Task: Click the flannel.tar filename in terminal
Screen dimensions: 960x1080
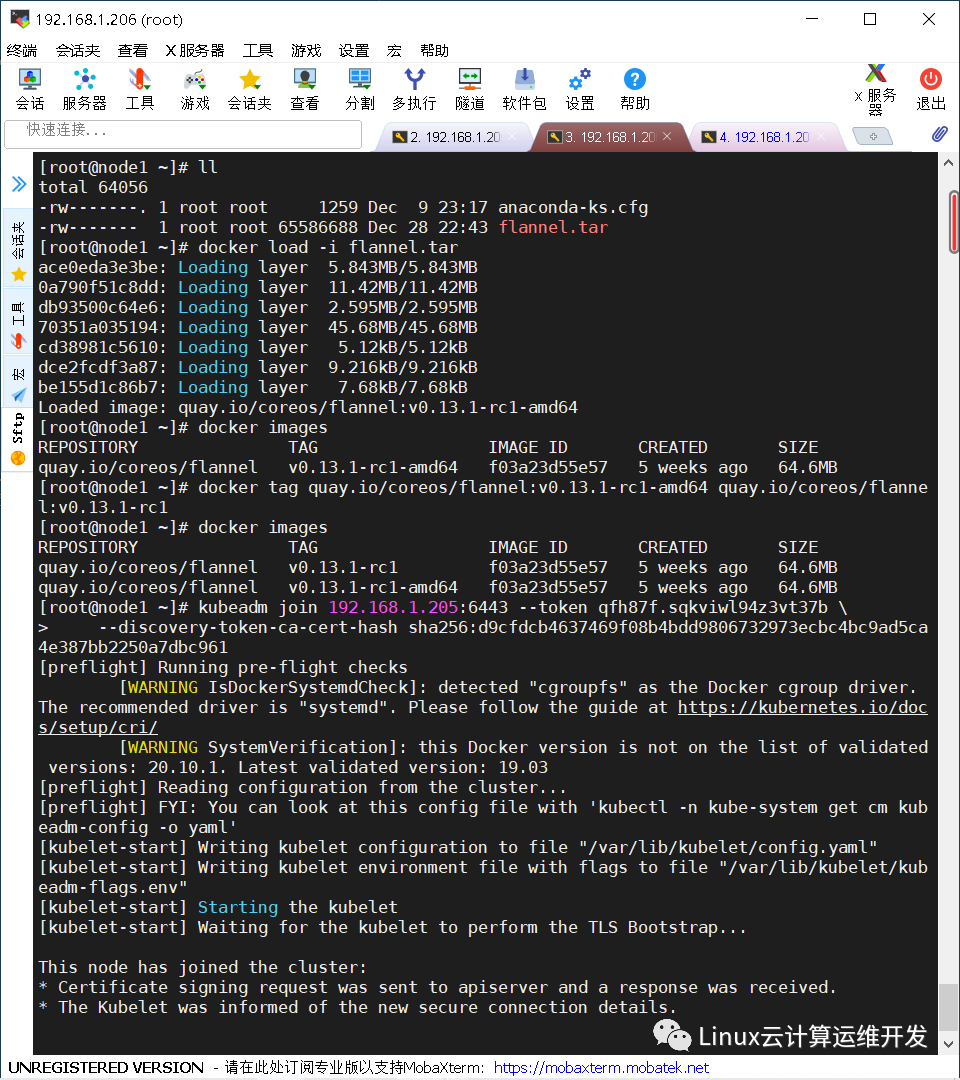Action: coord(553,227)
